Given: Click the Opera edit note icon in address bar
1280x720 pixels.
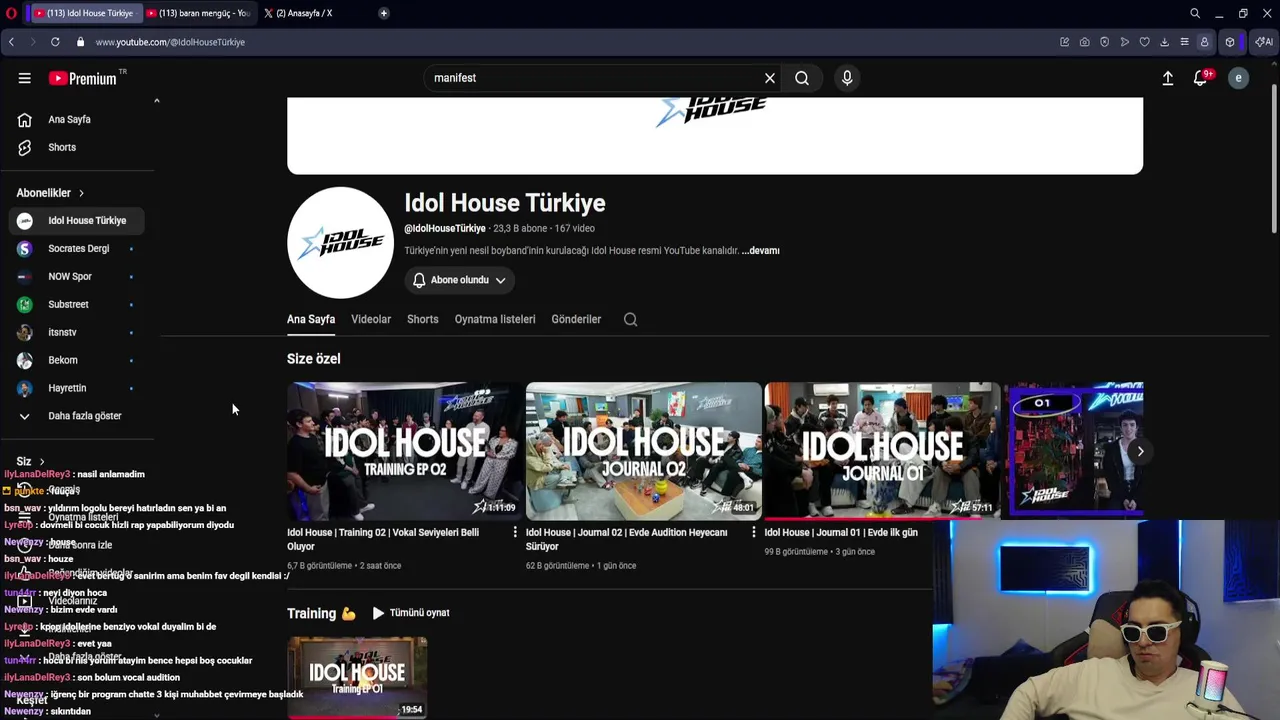Looking at the screenshot, I should coord(1064,42).
